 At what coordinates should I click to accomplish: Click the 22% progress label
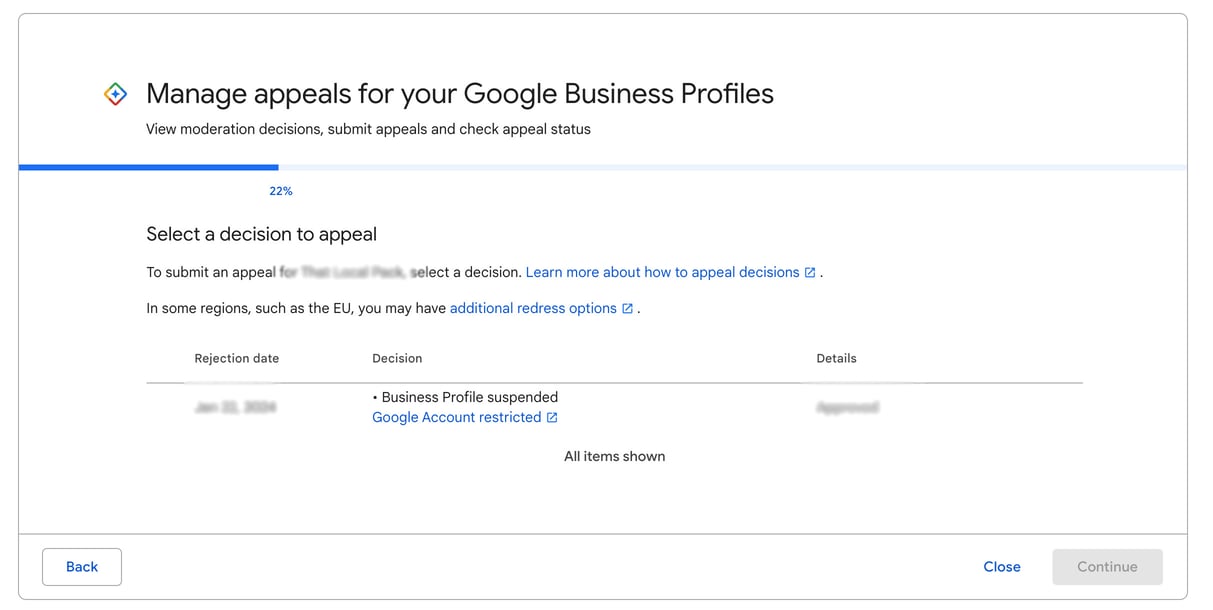(x=280, y=190)
